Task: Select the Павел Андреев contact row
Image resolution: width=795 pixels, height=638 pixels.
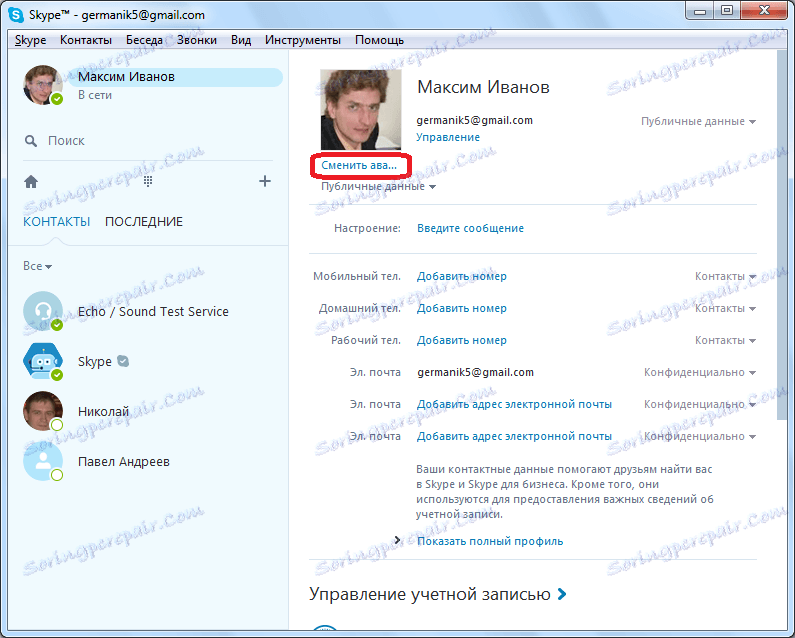Action: (148, 461)
